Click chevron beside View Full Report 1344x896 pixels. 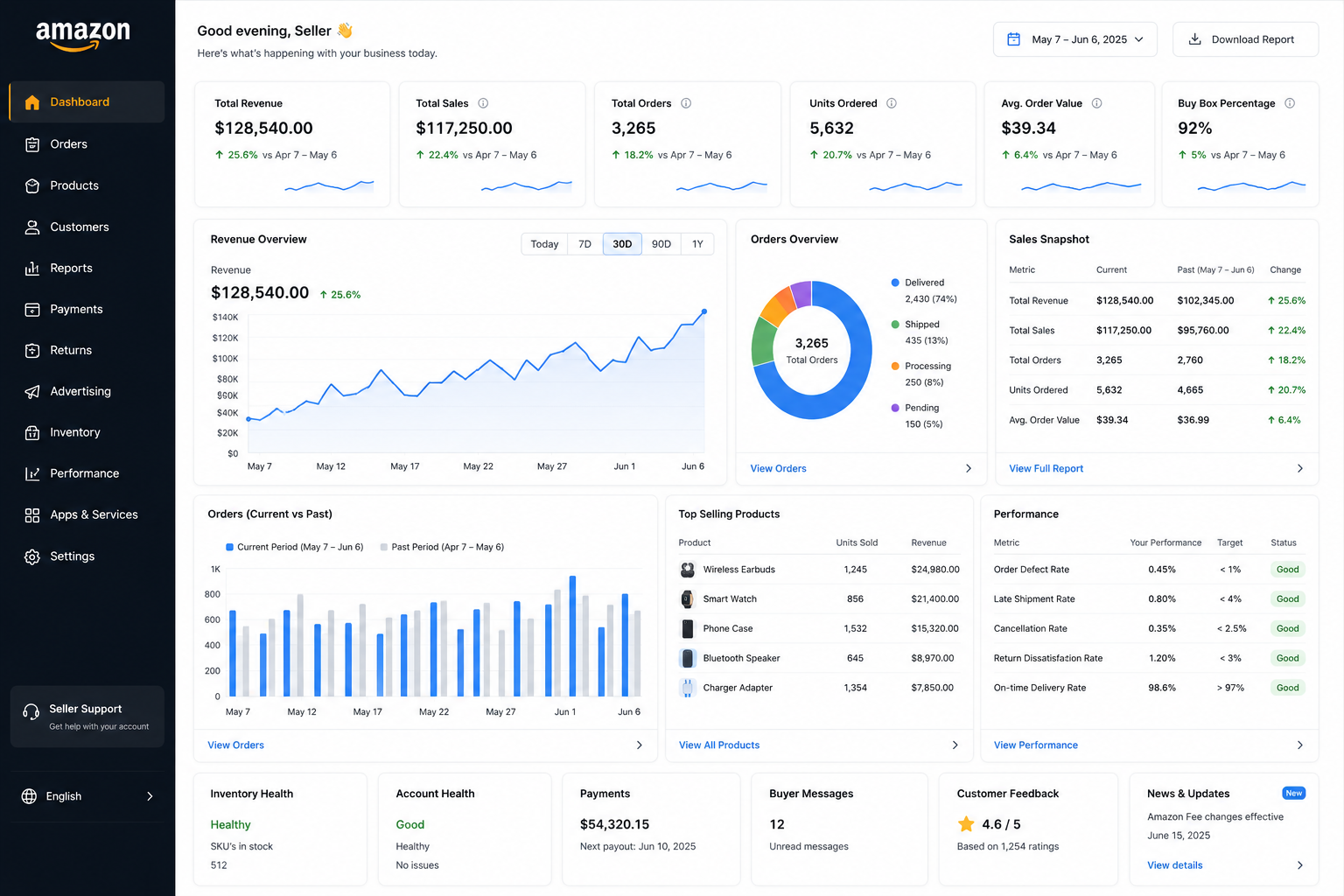(x=1300, y=469)
